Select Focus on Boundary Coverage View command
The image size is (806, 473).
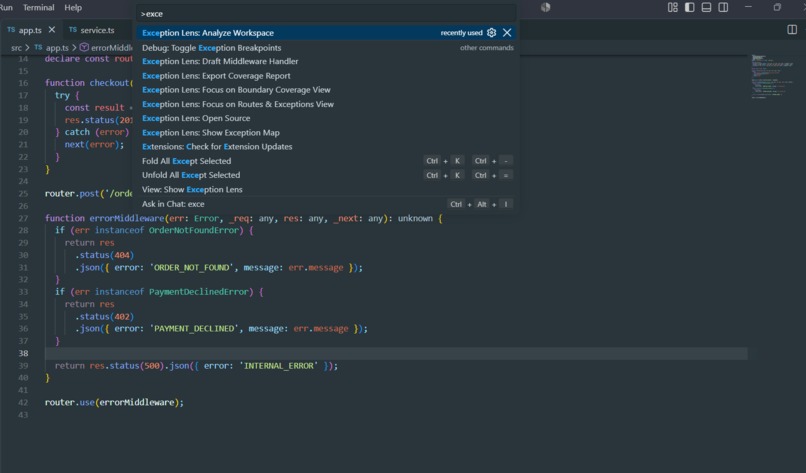pyautogui.click(x=327, y=89)
